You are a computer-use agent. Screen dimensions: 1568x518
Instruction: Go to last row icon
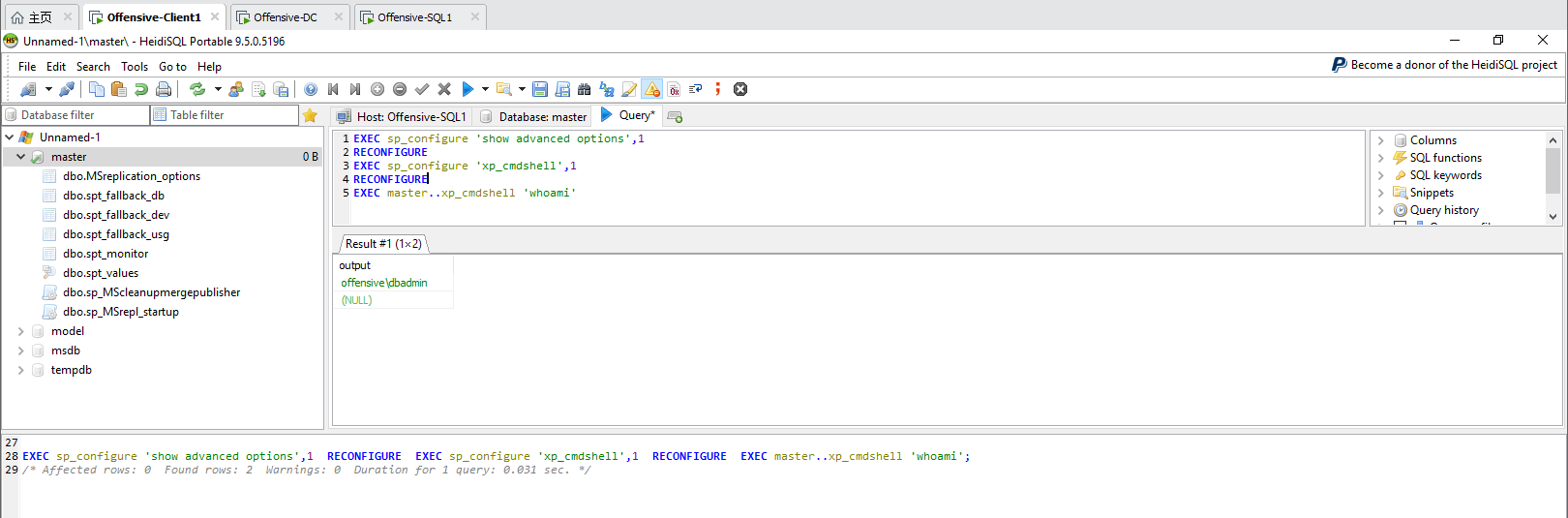[355, 89]
